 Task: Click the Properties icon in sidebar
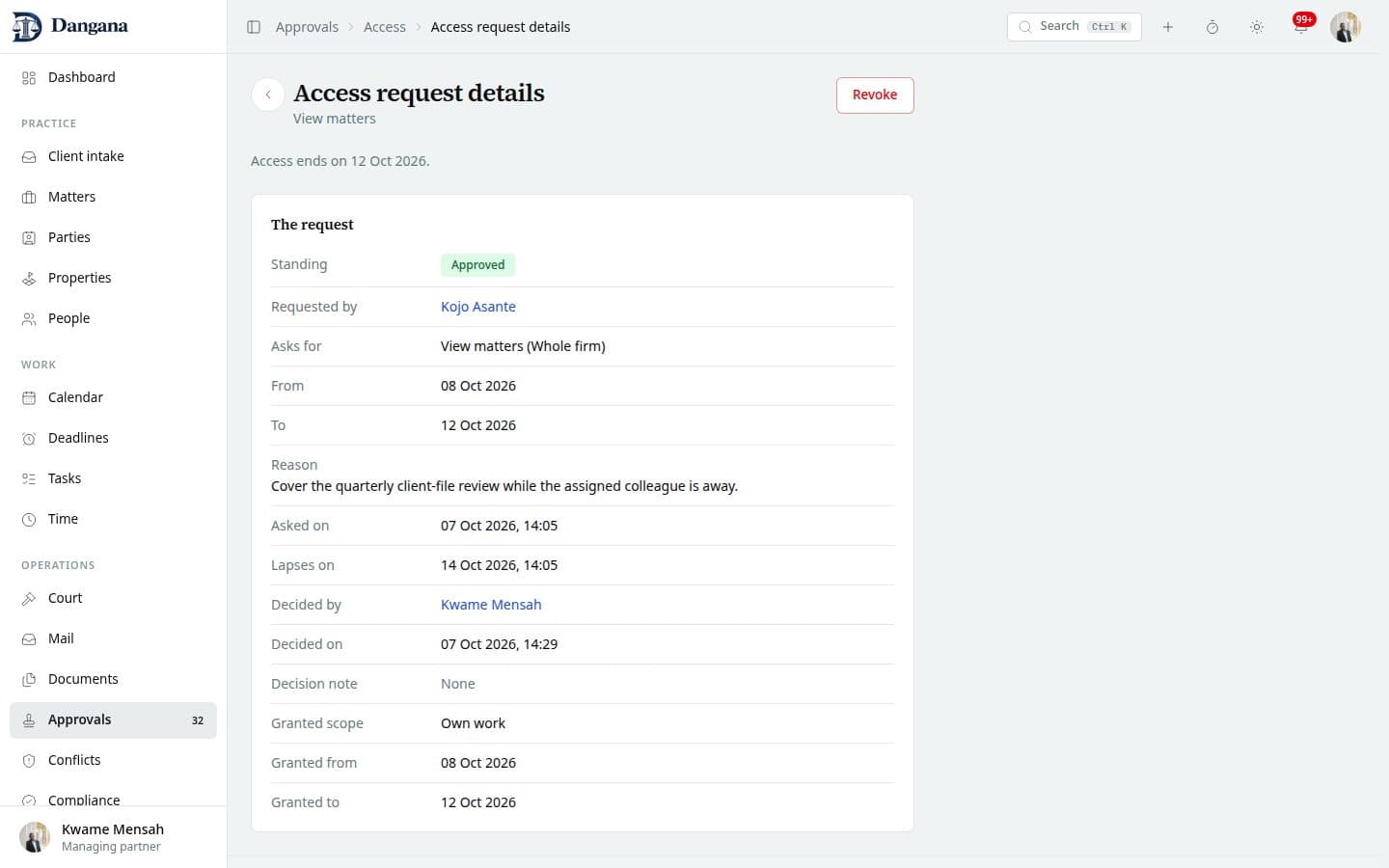[29, 278]
